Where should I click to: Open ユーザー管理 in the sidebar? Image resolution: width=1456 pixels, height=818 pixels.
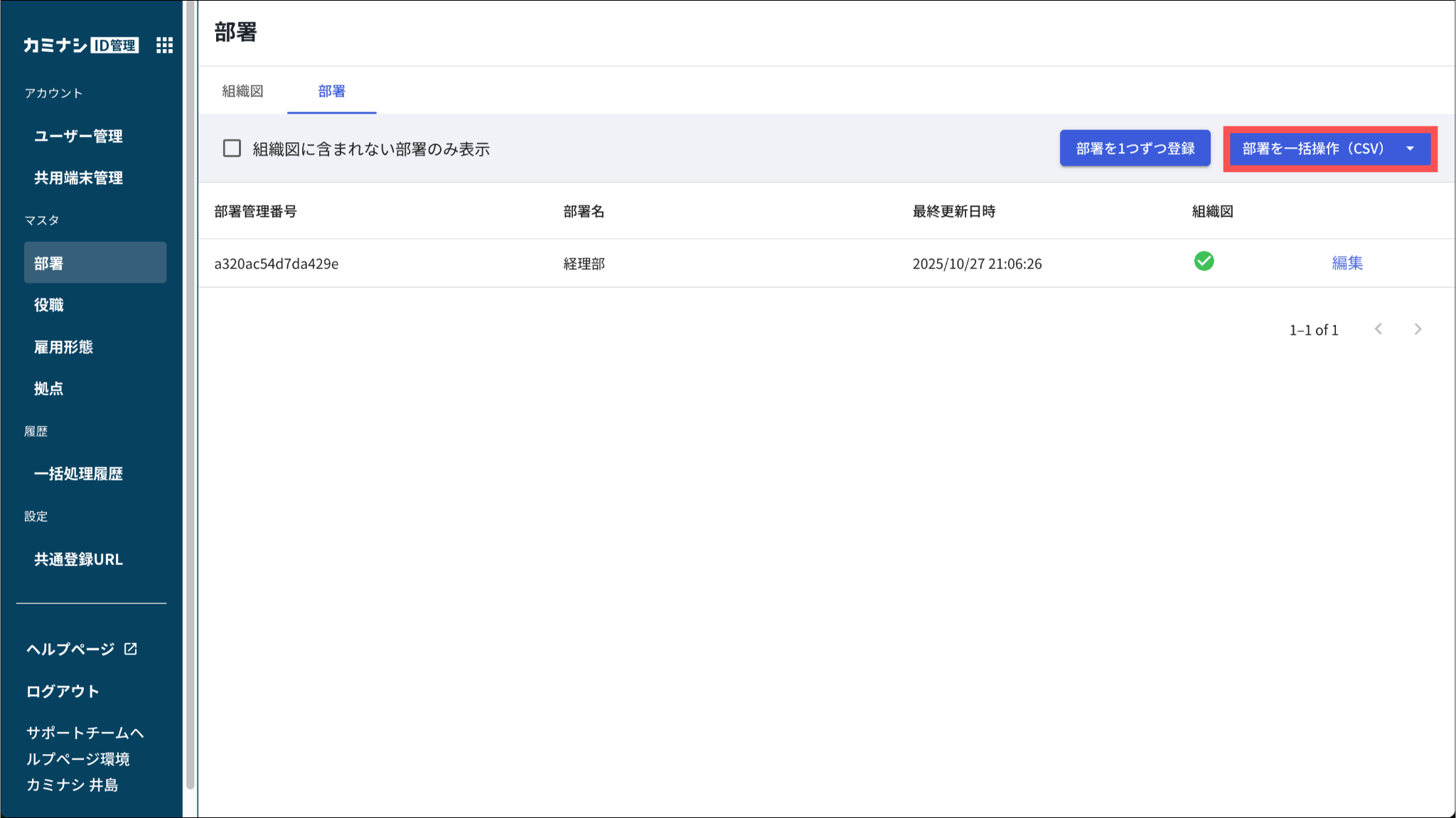tap(78, 136)
